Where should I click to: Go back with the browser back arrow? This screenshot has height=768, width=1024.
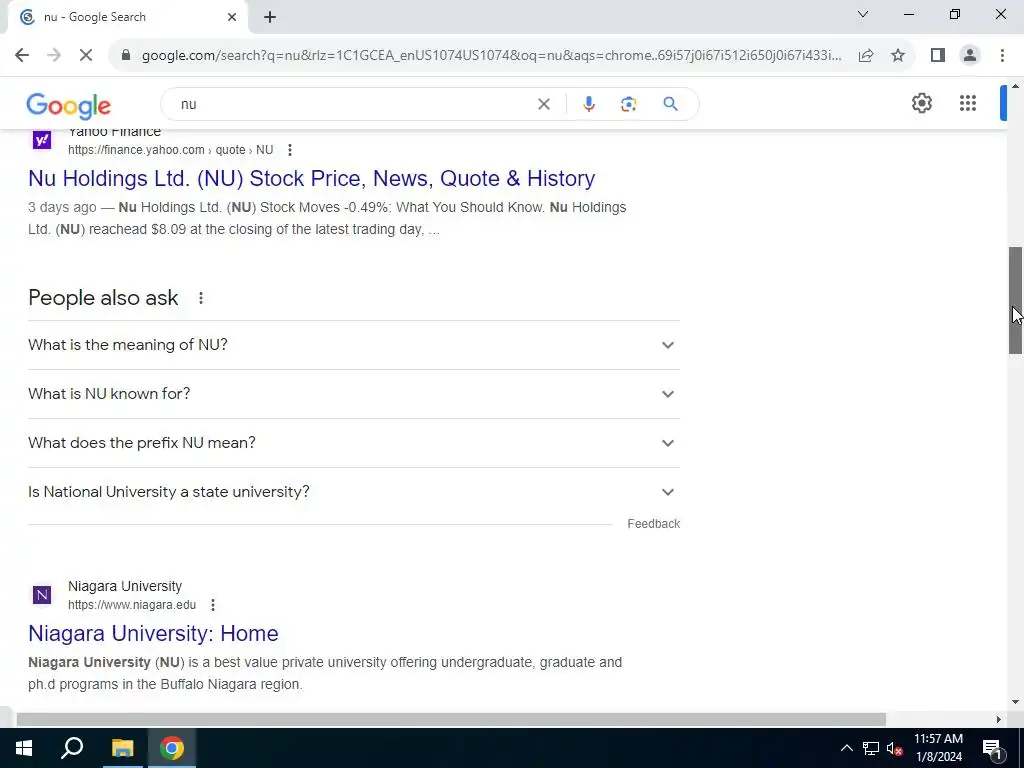coord(22,56)
